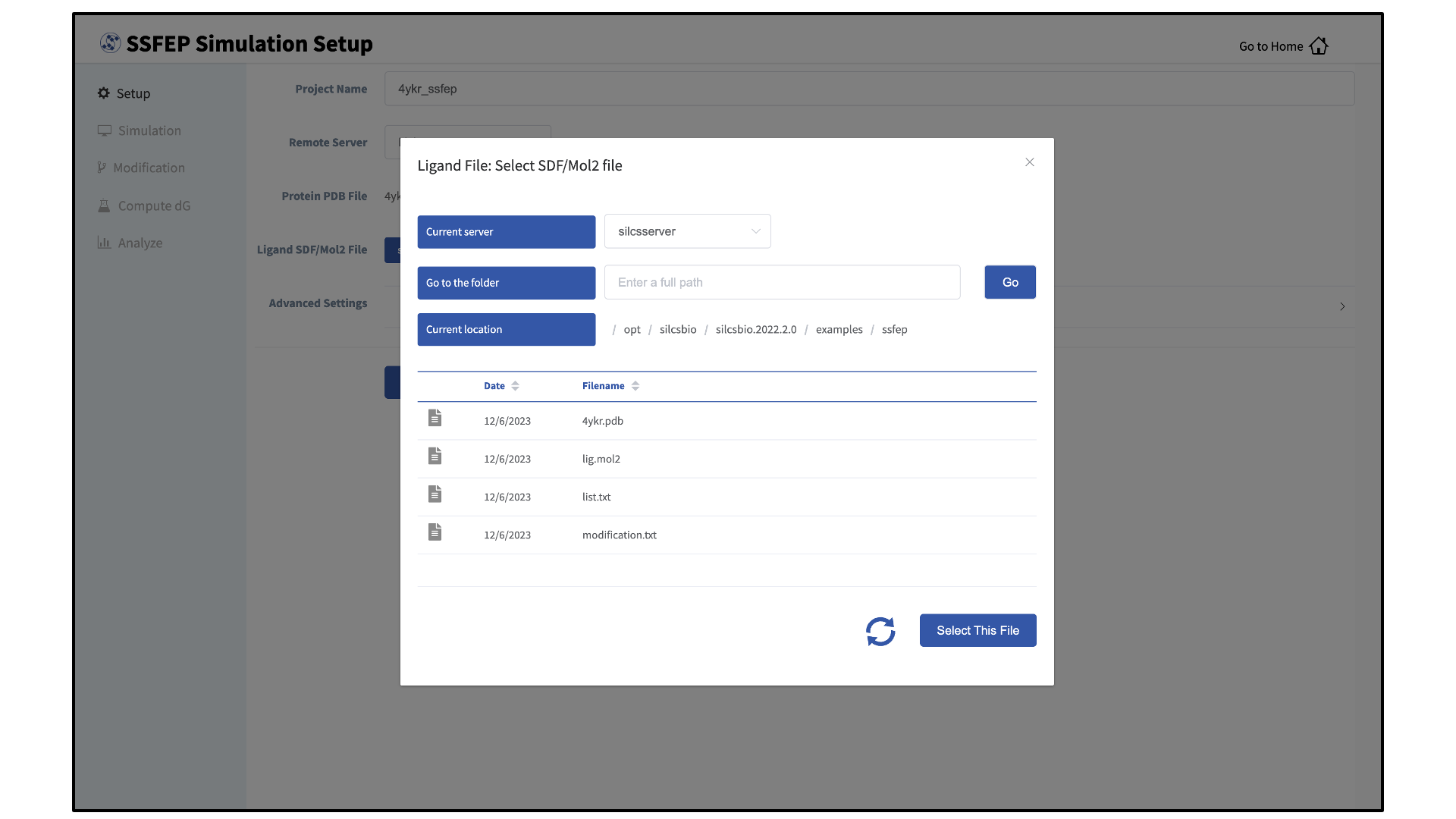Screen dimensions: 1456x819
Task: Click the Enter a full path field
Action: (783, 282)
